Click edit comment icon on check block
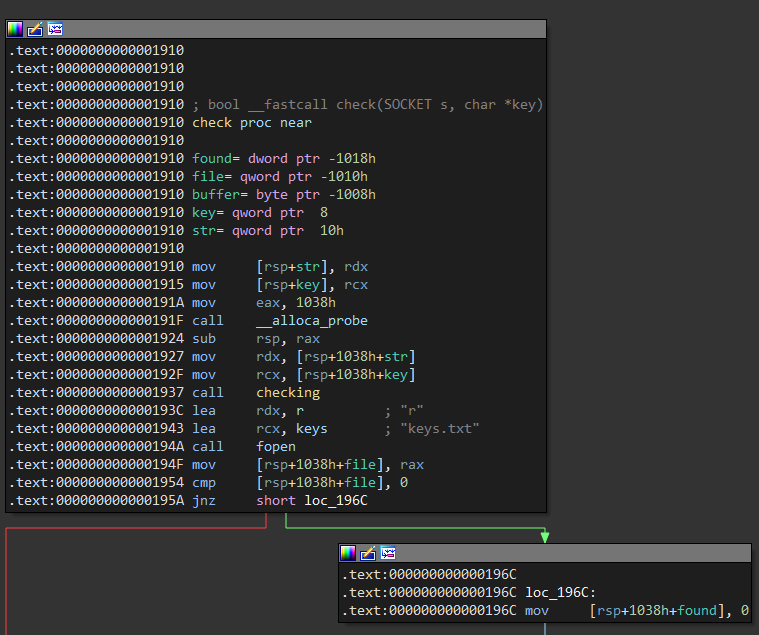 tap(35, 30)
